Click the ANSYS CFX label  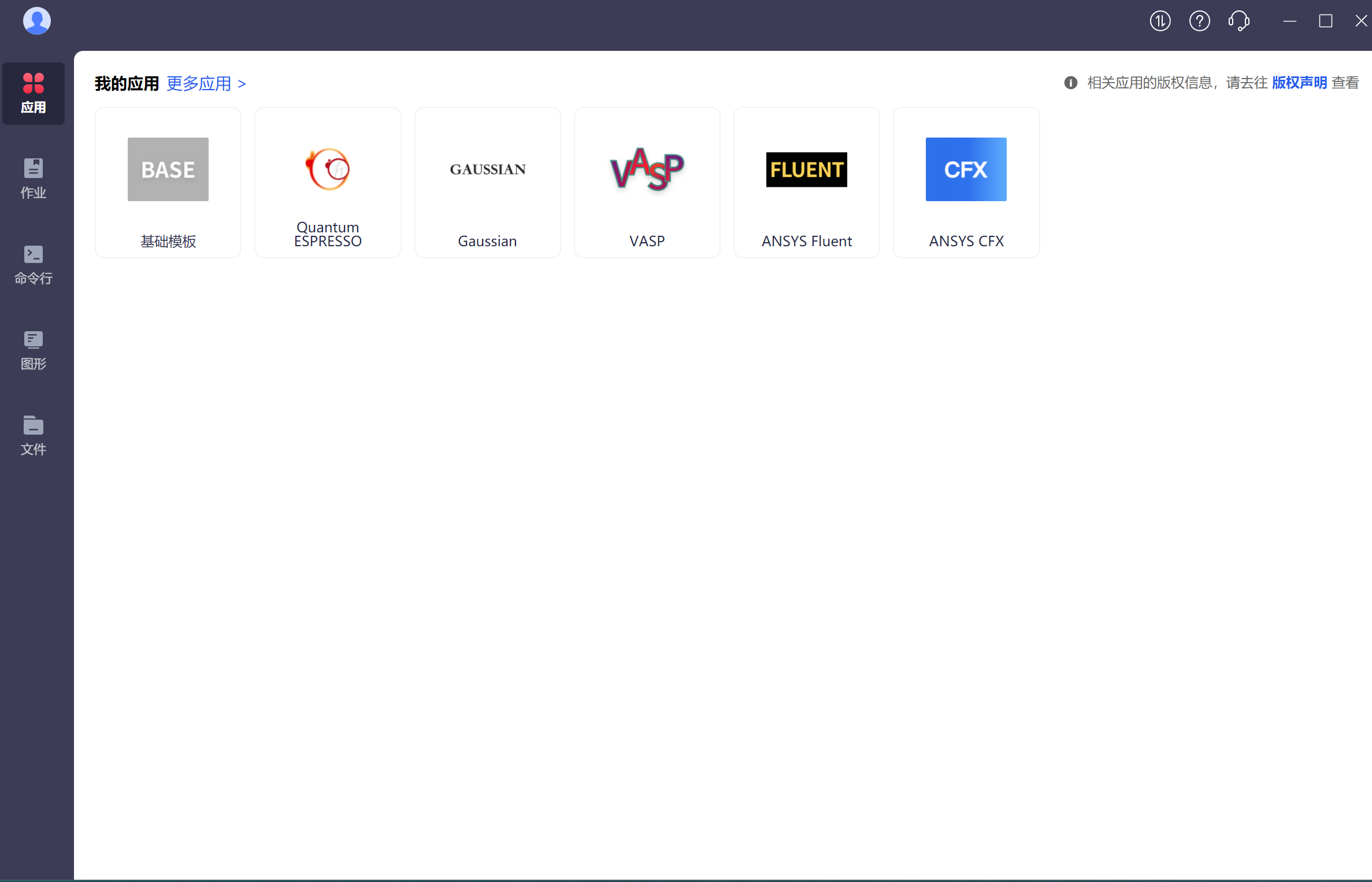966,242
